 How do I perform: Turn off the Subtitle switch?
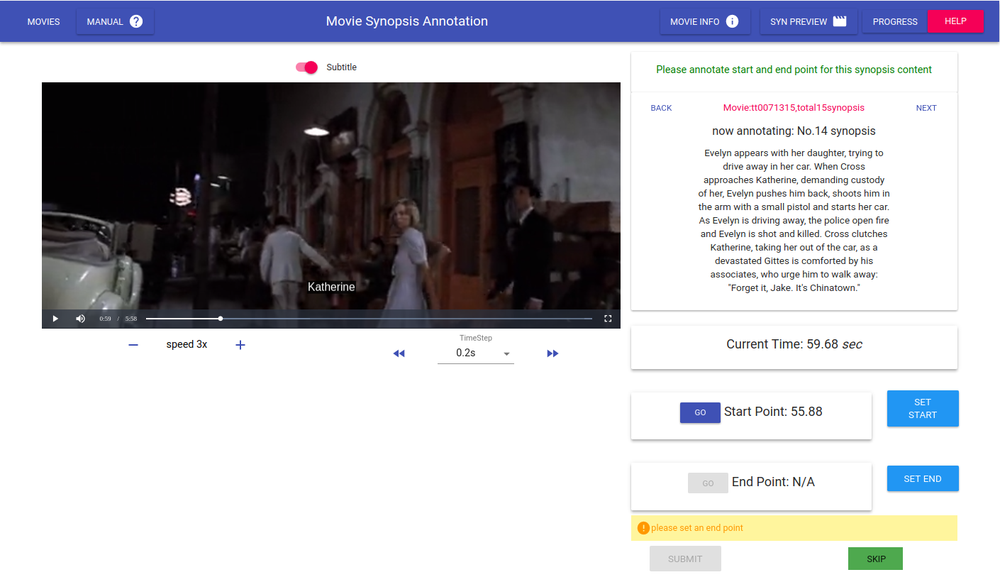(307, 67)
